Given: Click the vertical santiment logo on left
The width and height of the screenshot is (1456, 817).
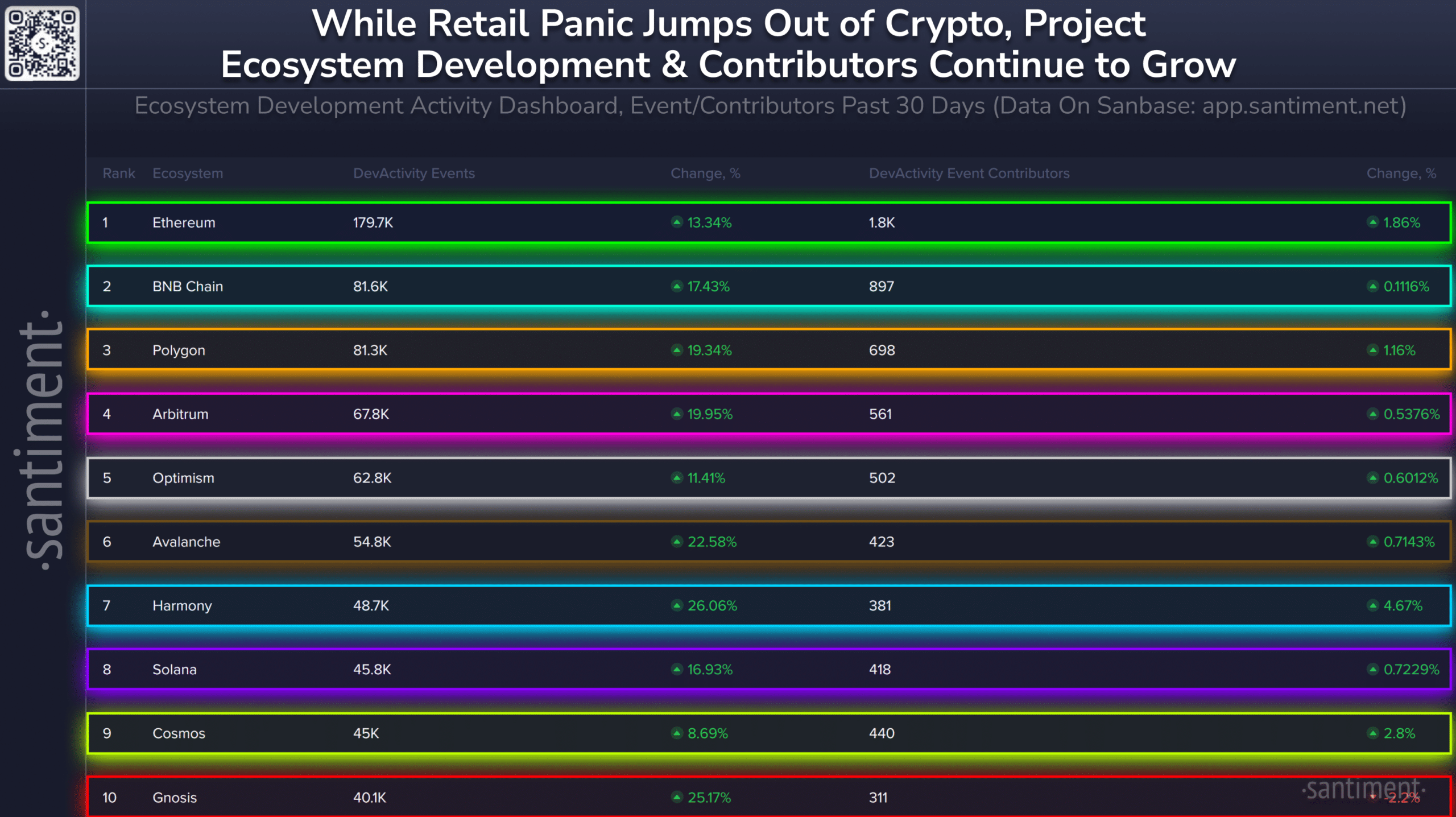Looking at the screenshot, I should [41, 441].
